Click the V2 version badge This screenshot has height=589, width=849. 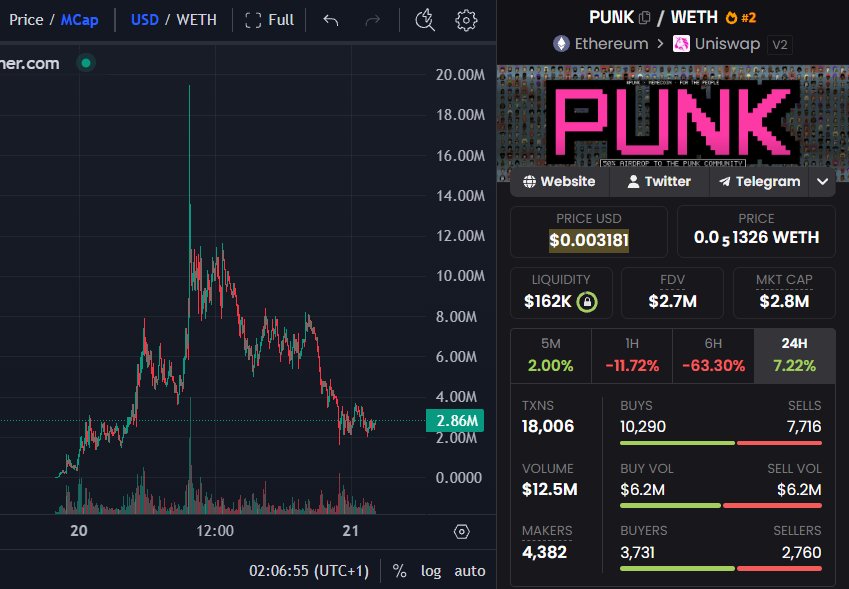[780, 44]
